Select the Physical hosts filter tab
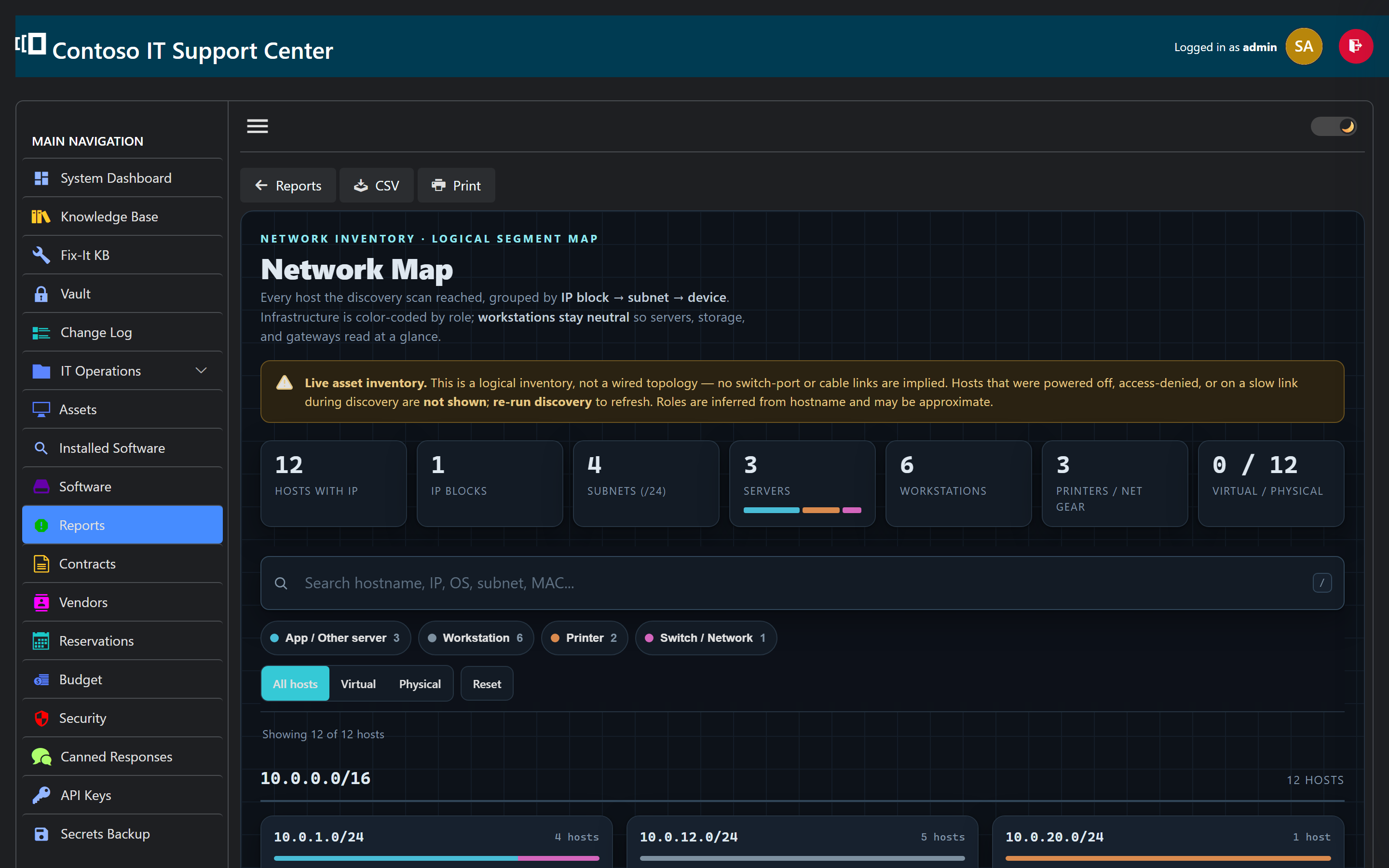 (420, 684)
